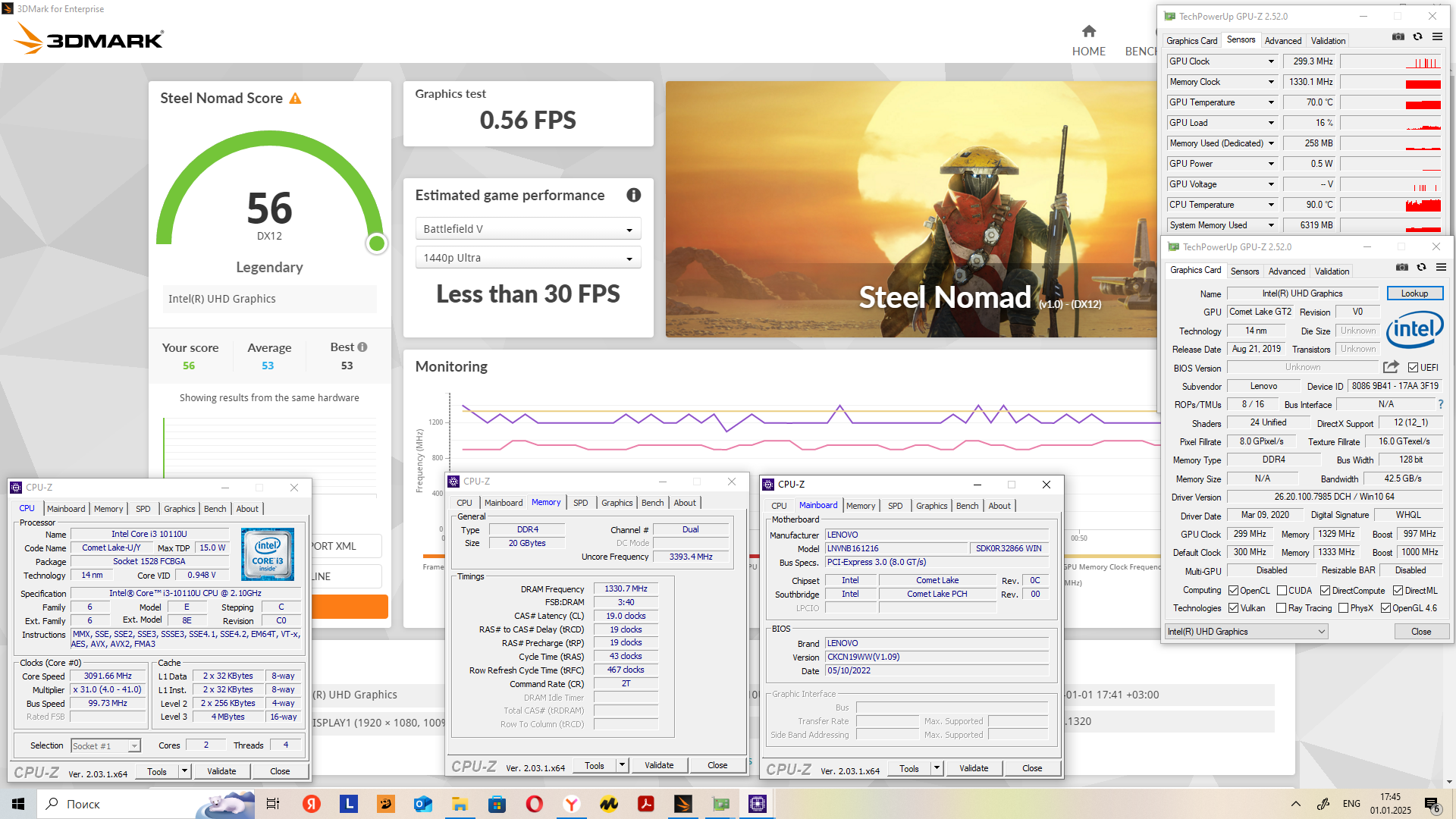Toggle the CUDA checkbox
Screen dimensions: 1456x819
(1282, 591)
